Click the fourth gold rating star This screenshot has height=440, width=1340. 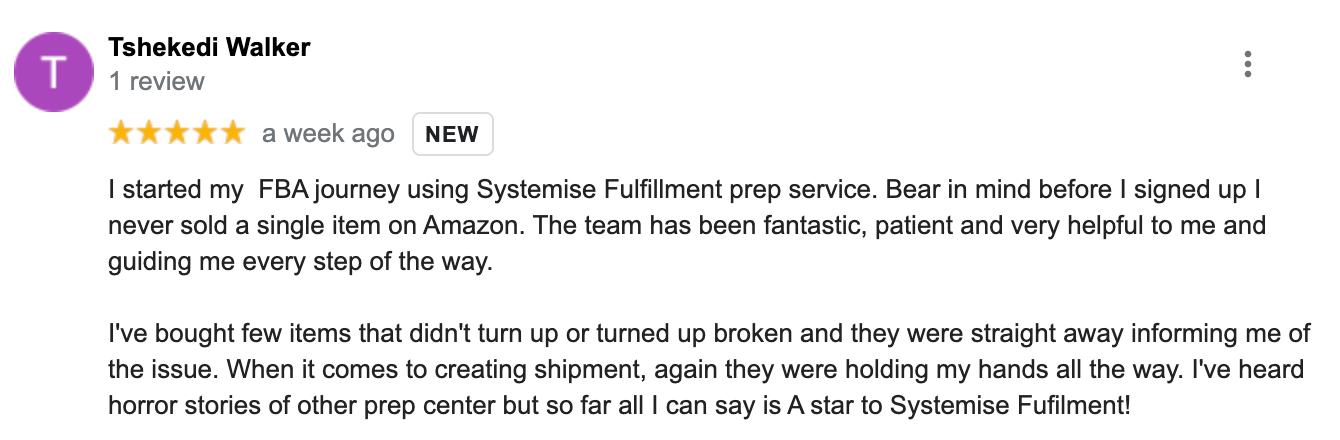(203, 133)
